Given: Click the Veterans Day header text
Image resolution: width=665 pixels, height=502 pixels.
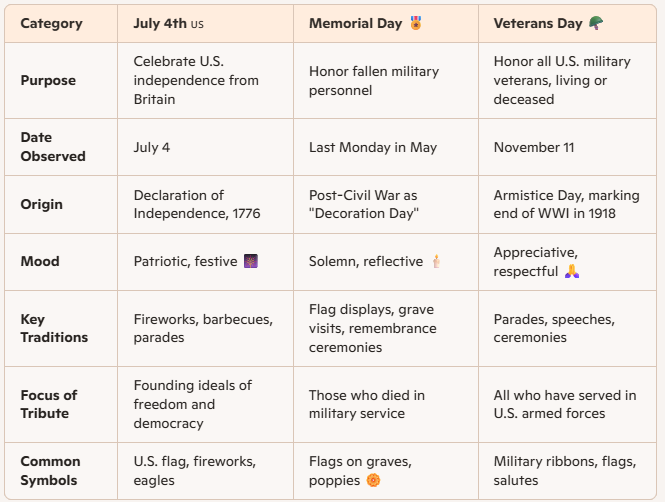Looking at the screenshot, I should [538, 23].
